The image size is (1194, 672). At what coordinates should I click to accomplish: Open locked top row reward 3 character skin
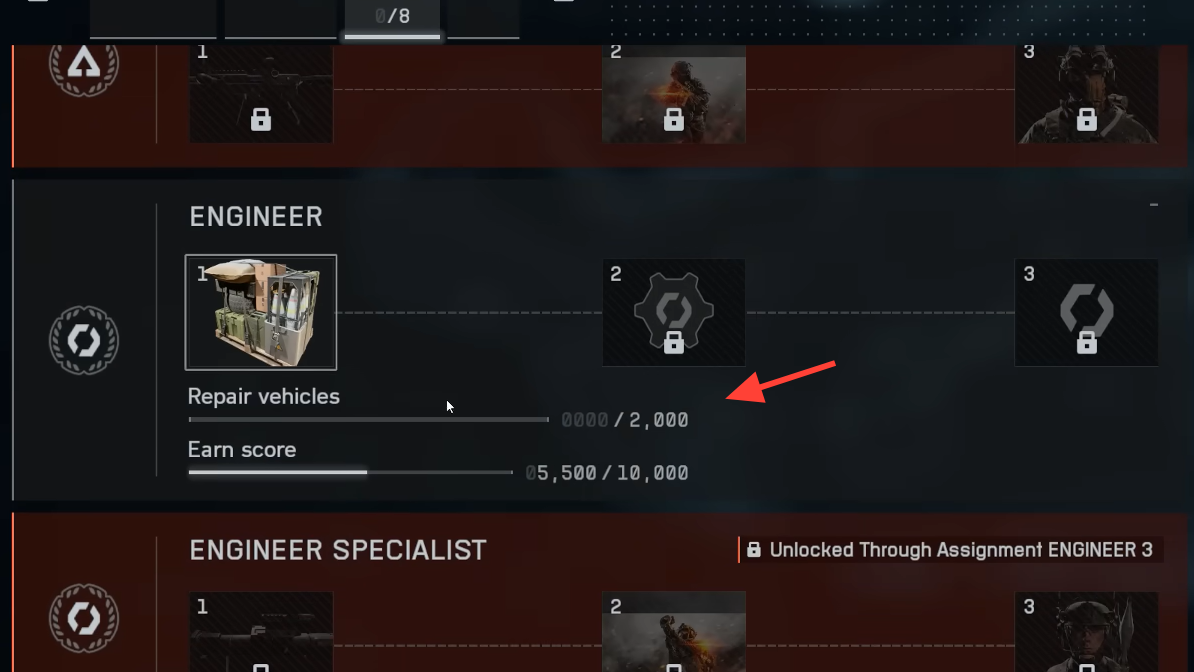tap(1086, 94)
